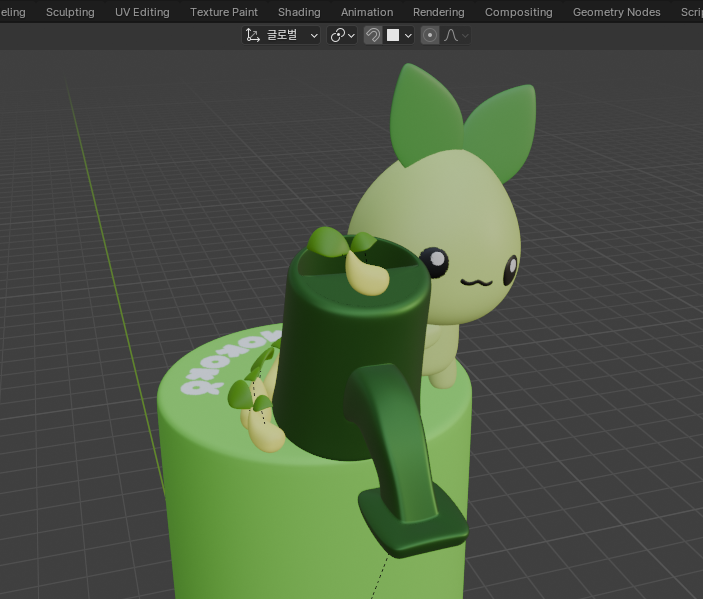Open the Rendering workspace tab
The height and width of the screenshot is (599, 703).
click(438, 12)
